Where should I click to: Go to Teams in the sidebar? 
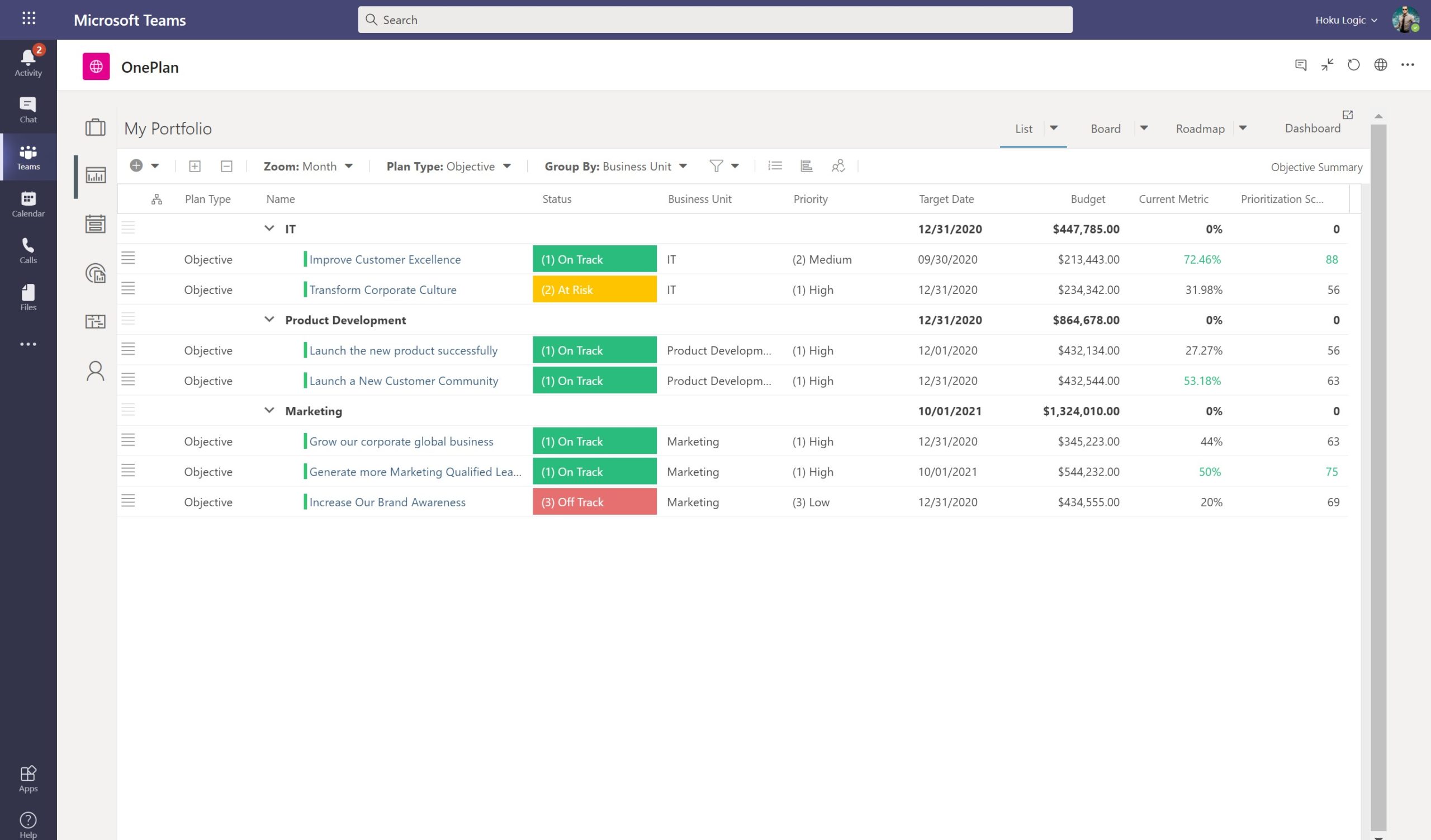(29, 157)
